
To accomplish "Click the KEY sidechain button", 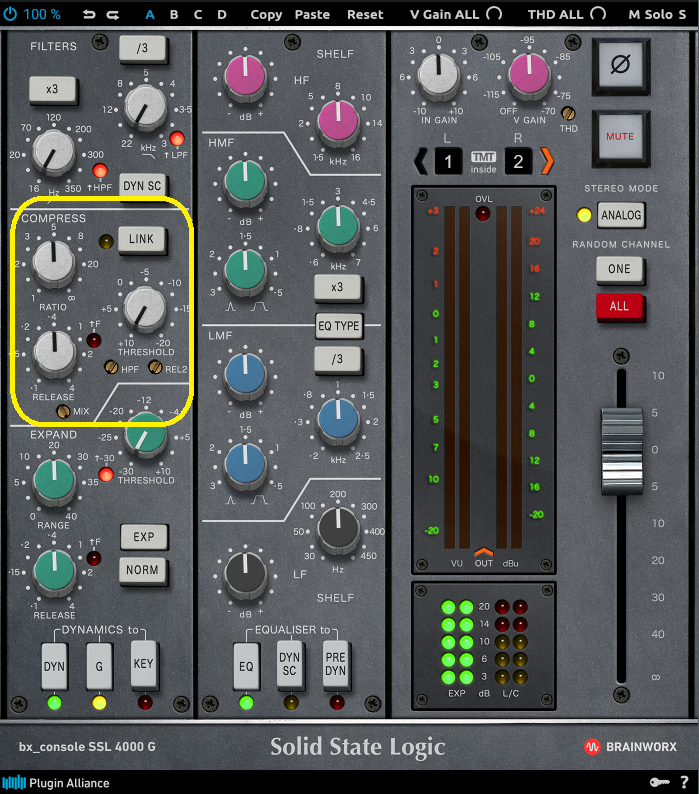I will pos(143,663).
